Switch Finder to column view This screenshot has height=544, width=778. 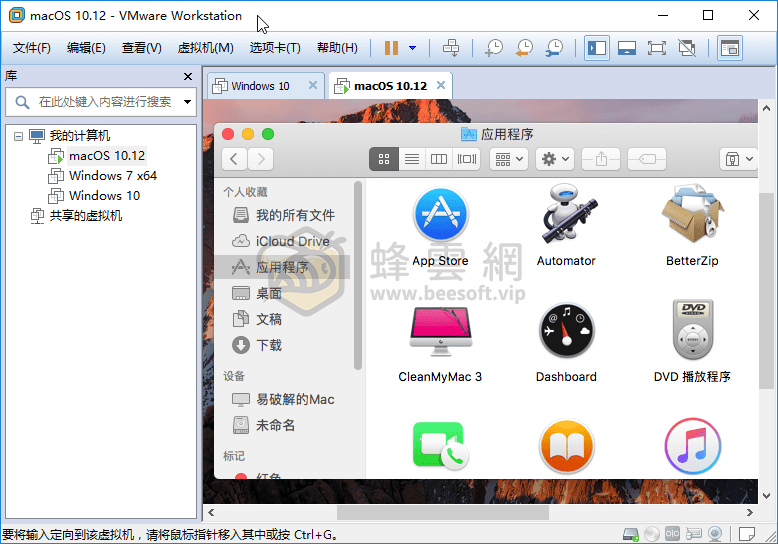(439, 159)
